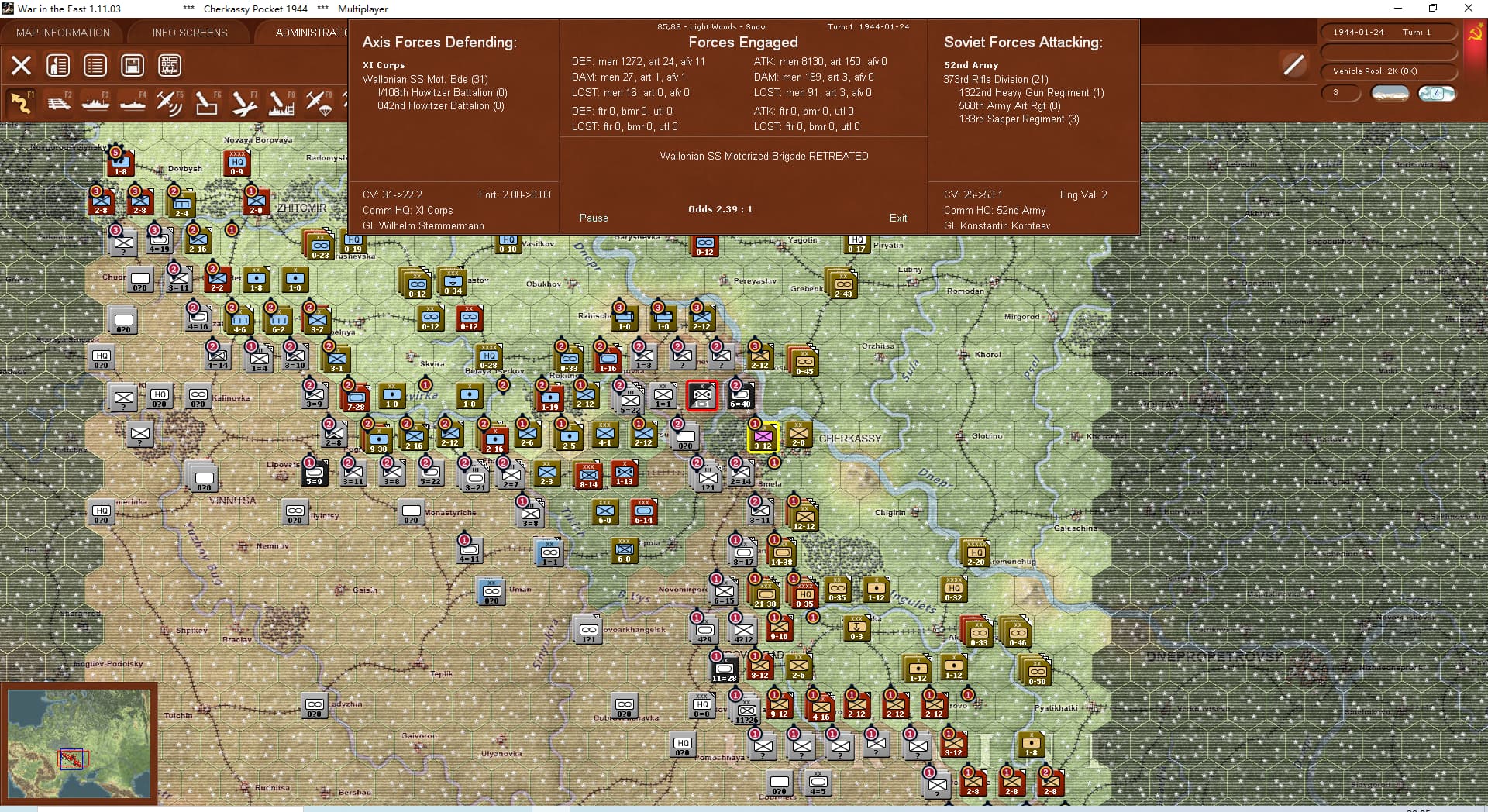
Task: Toggle the F8 bomb city mode
Action: click(x=281, y=102)
